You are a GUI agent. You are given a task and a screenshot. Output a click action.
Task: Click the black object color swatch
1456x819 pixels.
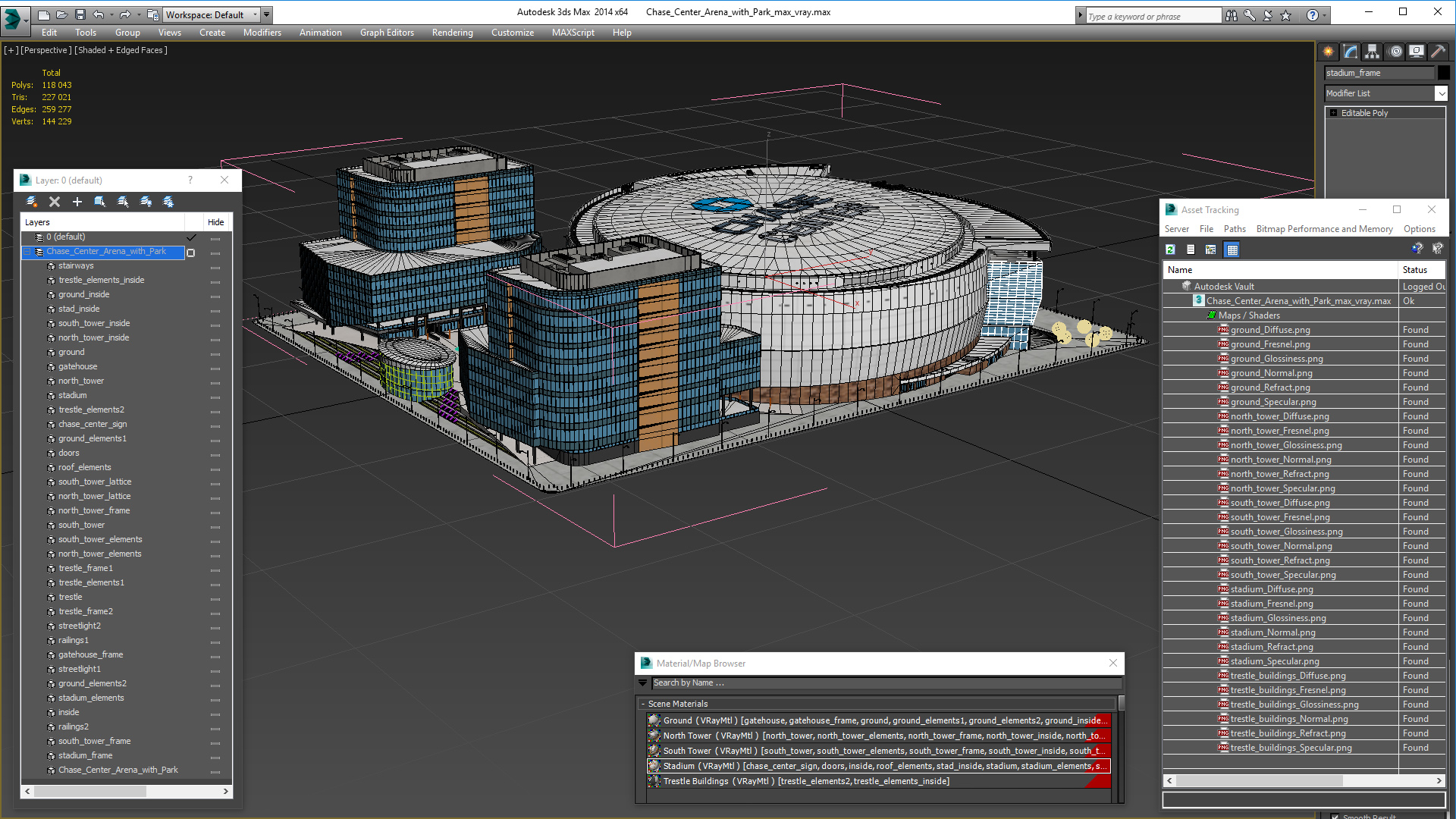[1444, 73]
